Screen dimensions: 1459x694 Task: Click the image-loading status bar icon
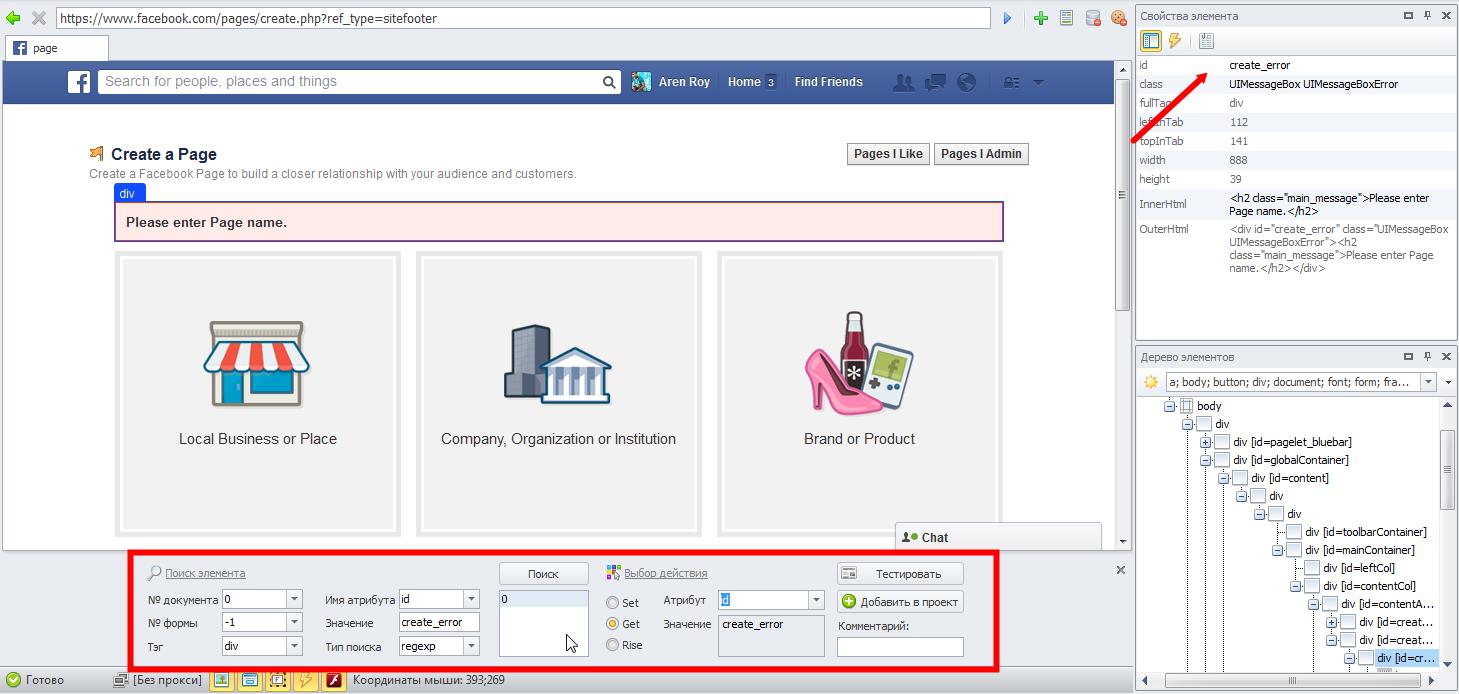tap(220, 680)
